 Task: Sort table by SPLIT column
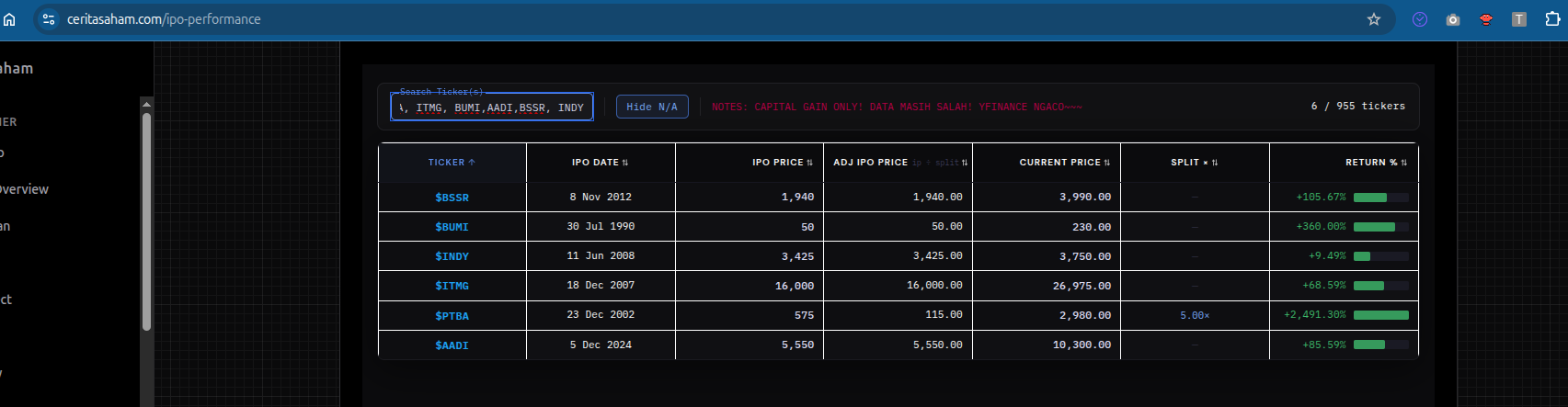pos(1195,163)
